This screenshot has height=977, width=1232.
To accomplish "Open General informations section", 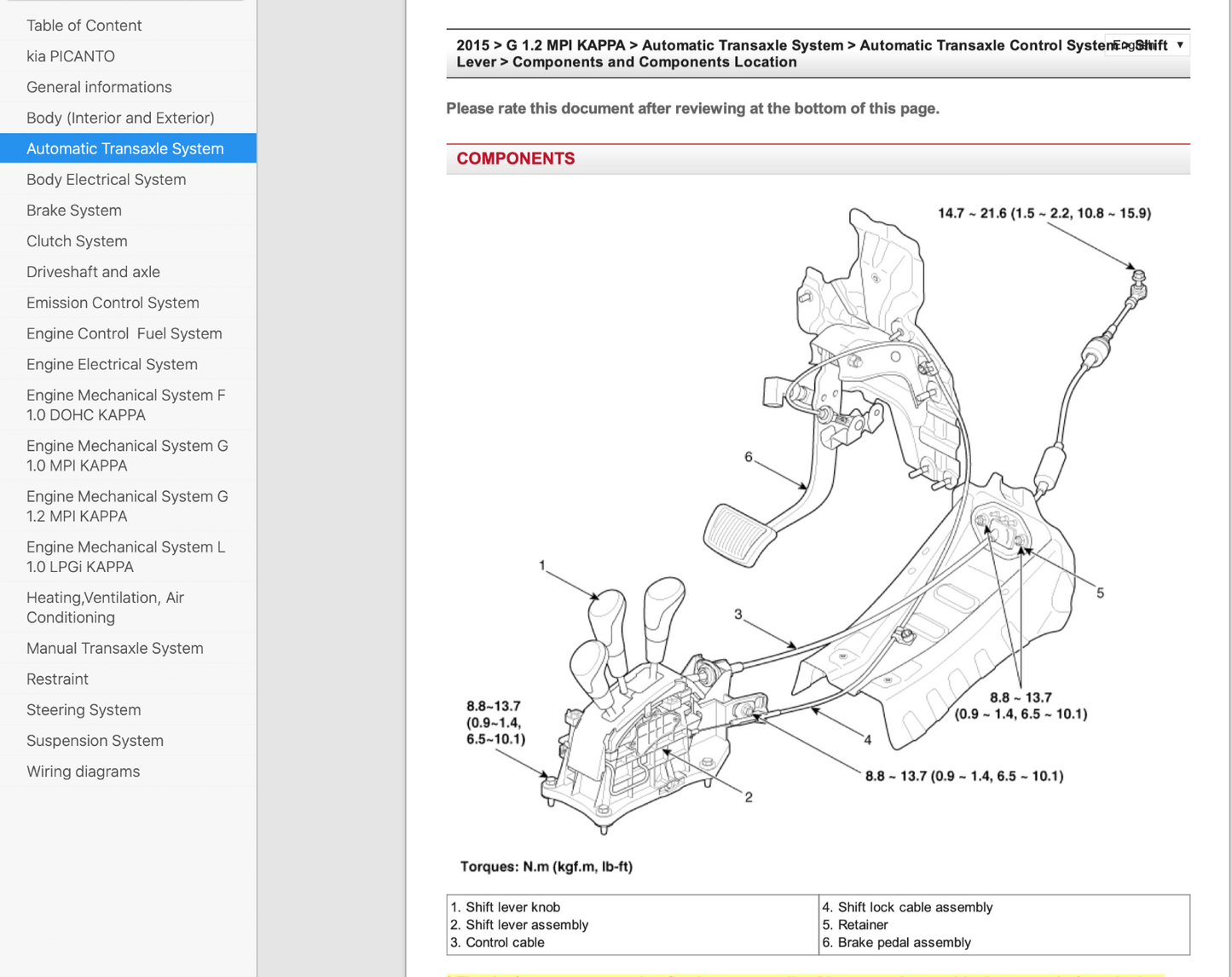I will click(99, 87).
